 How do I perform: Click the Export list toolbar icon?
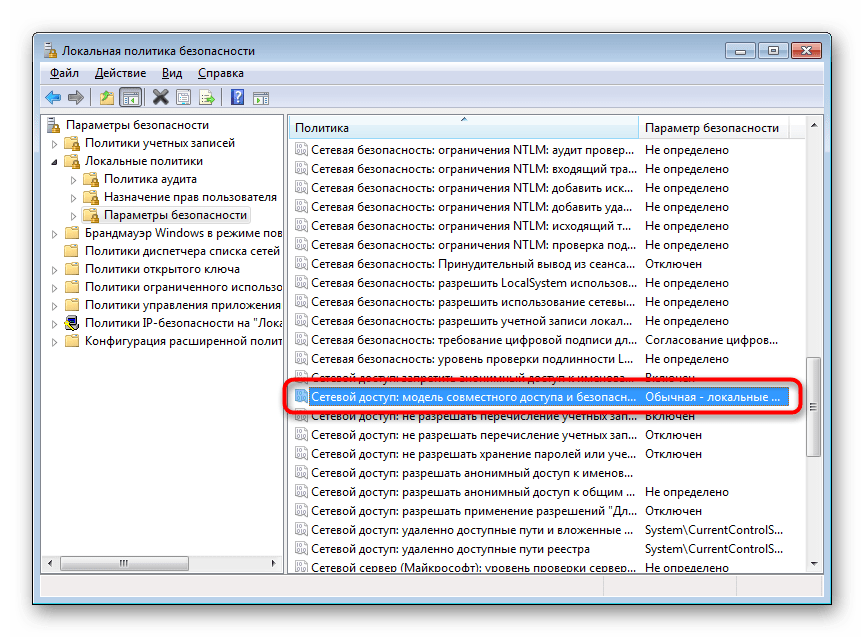(206, 97)
